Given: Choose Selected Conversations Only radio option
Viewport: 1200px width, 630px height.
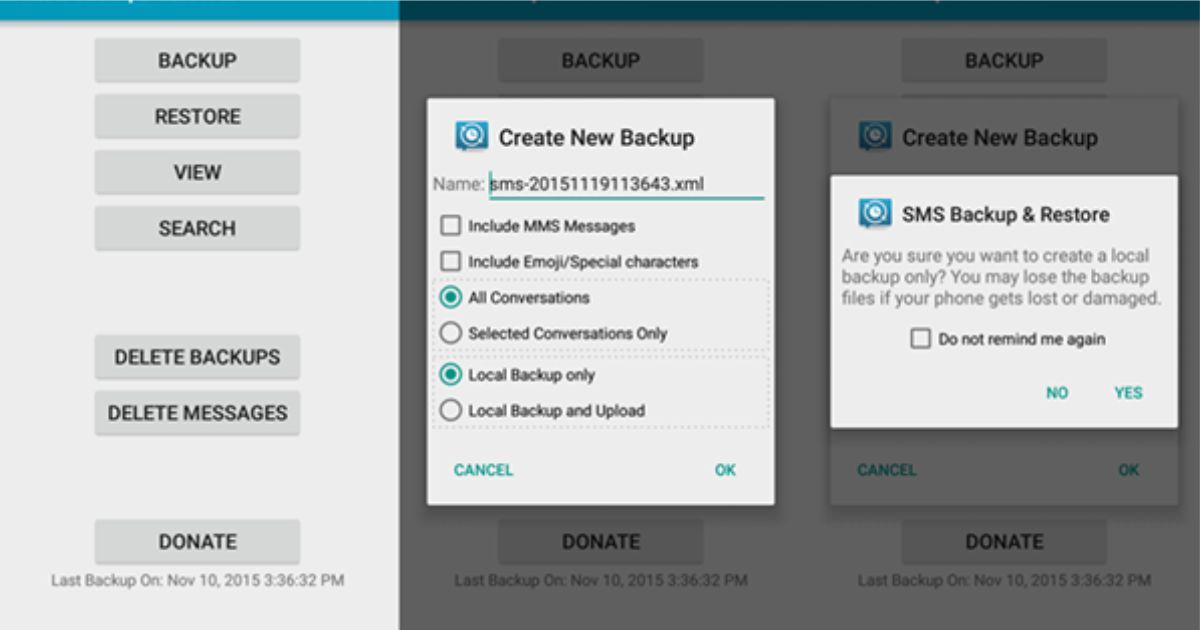Looking at the screenshot, I should [x=451, y=333].
